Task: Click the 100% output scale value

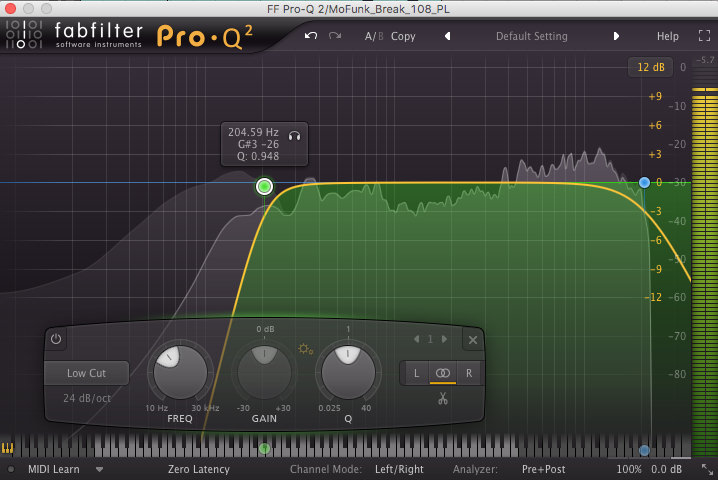Action: [629, 469]
